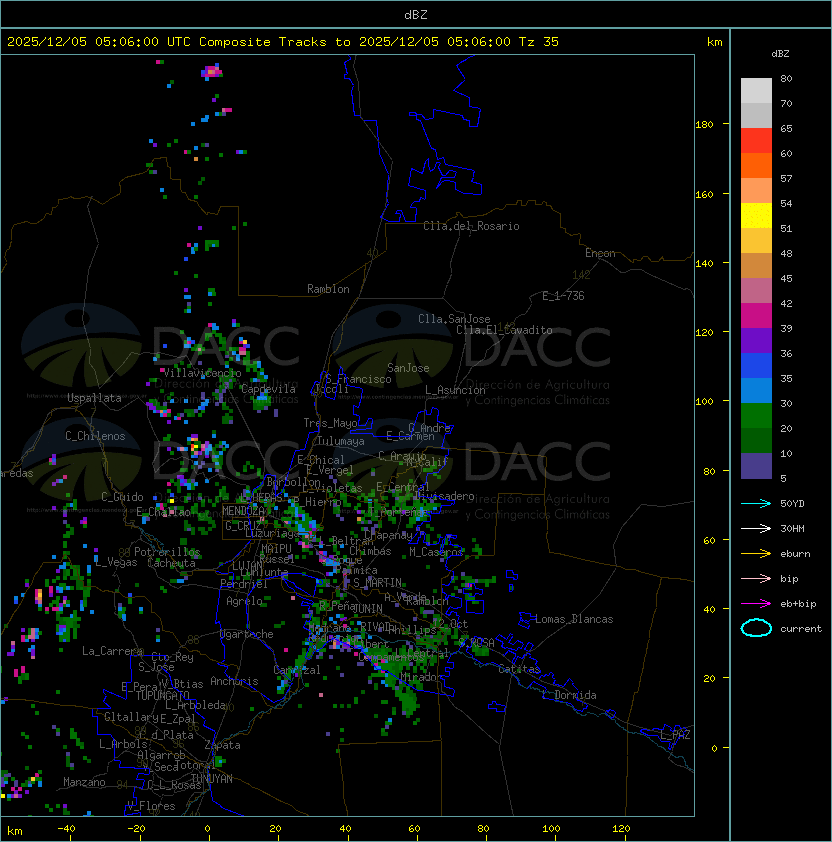Click the 'Lomas_Blancas' map label
Screen dimensions: 832x842
point(574,619)
